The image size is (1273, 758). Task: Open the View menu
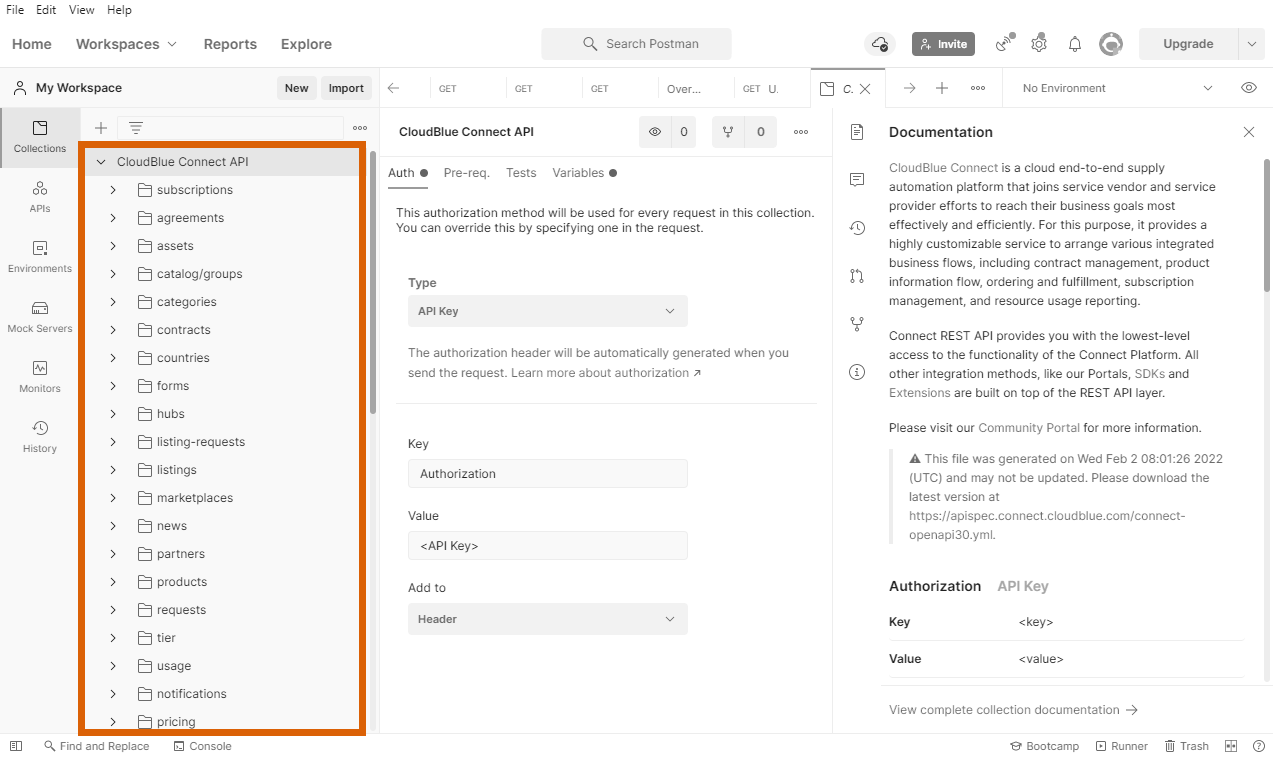point(81,9)
